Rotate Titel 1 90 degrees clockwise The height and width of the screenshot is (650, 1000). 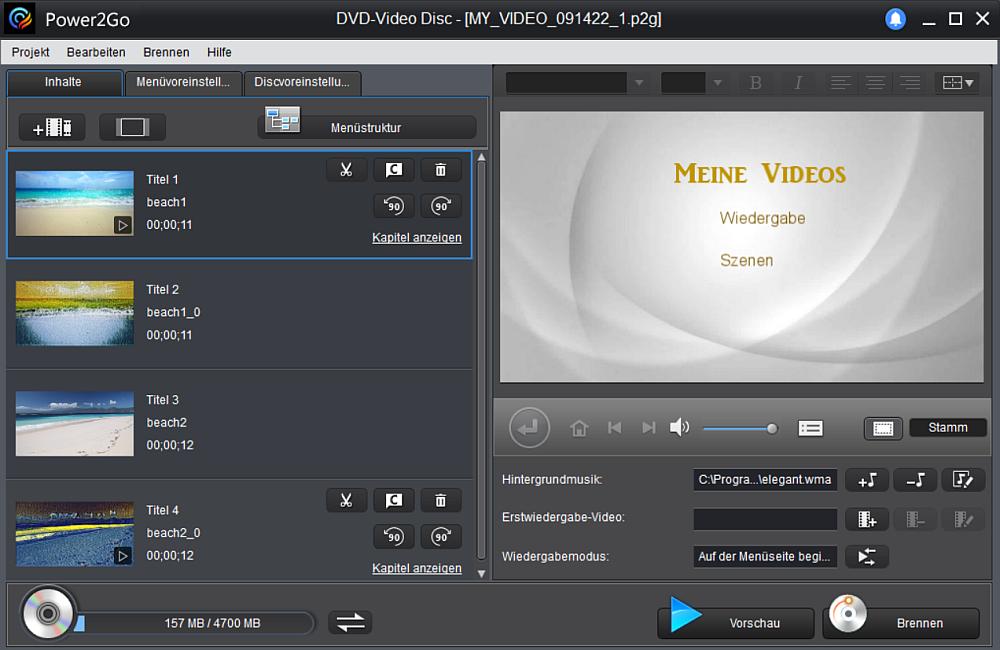tap(441, 206)
